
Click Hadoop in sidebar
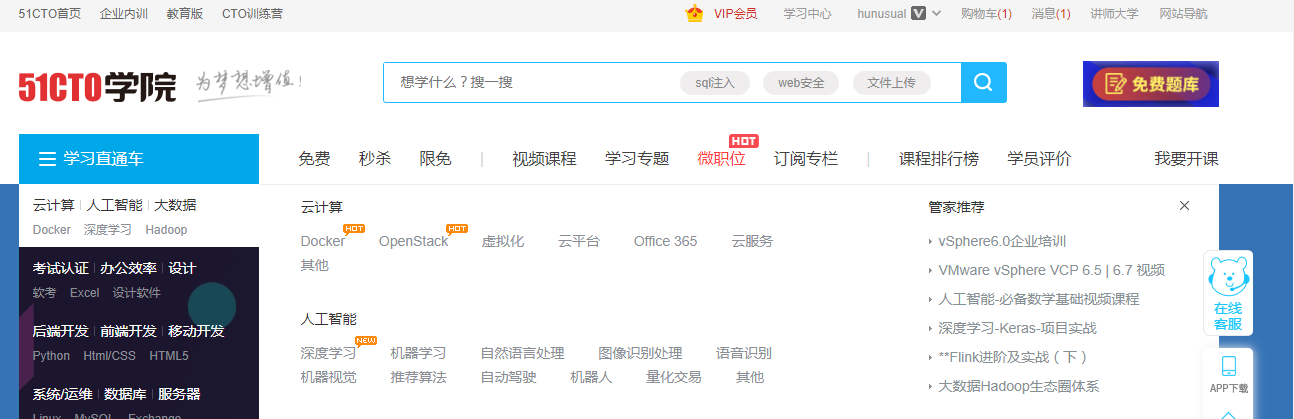(166, 230)
